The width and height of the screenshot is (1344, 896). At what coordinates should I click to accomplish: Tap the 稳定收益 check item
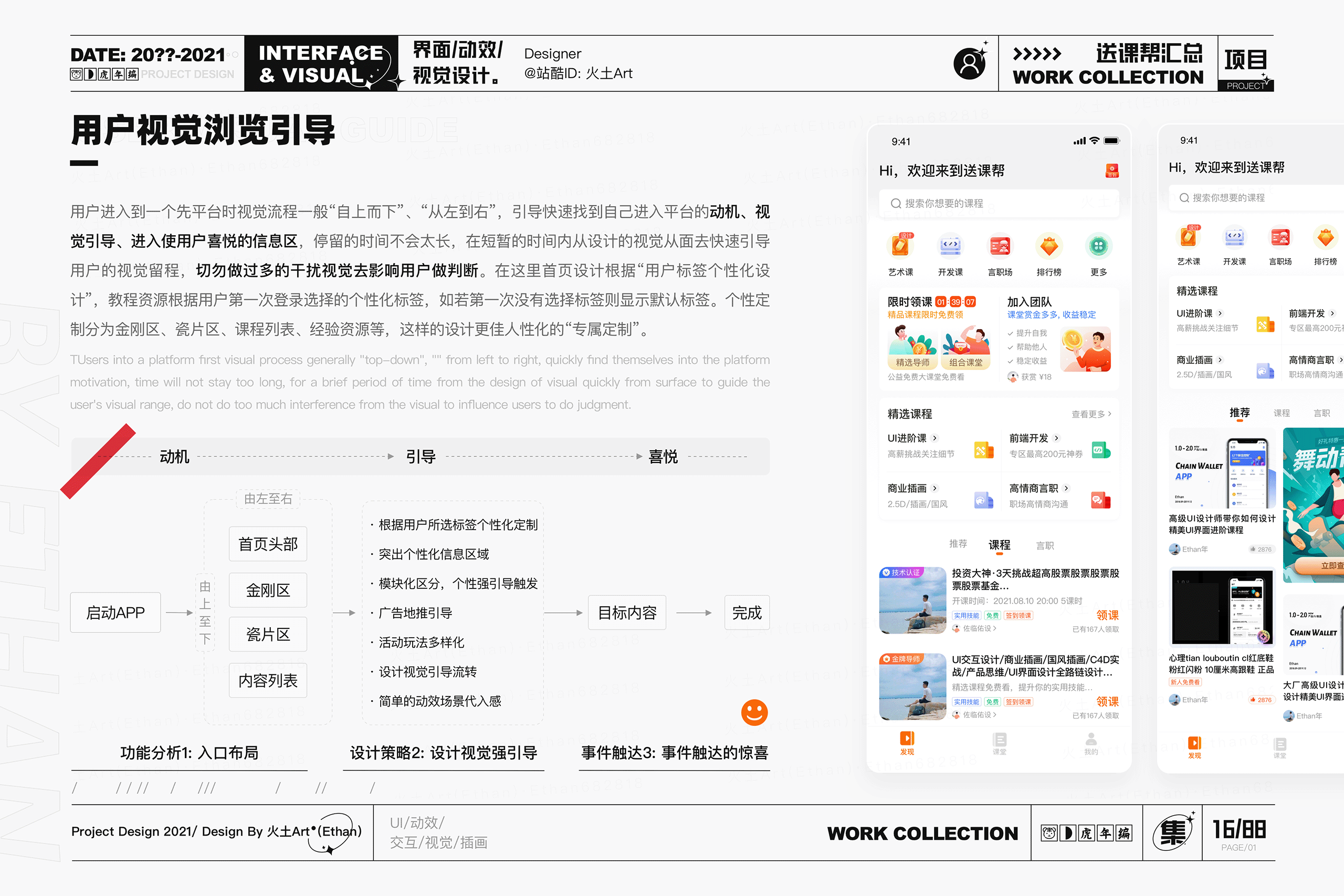tap(1027, 361)
